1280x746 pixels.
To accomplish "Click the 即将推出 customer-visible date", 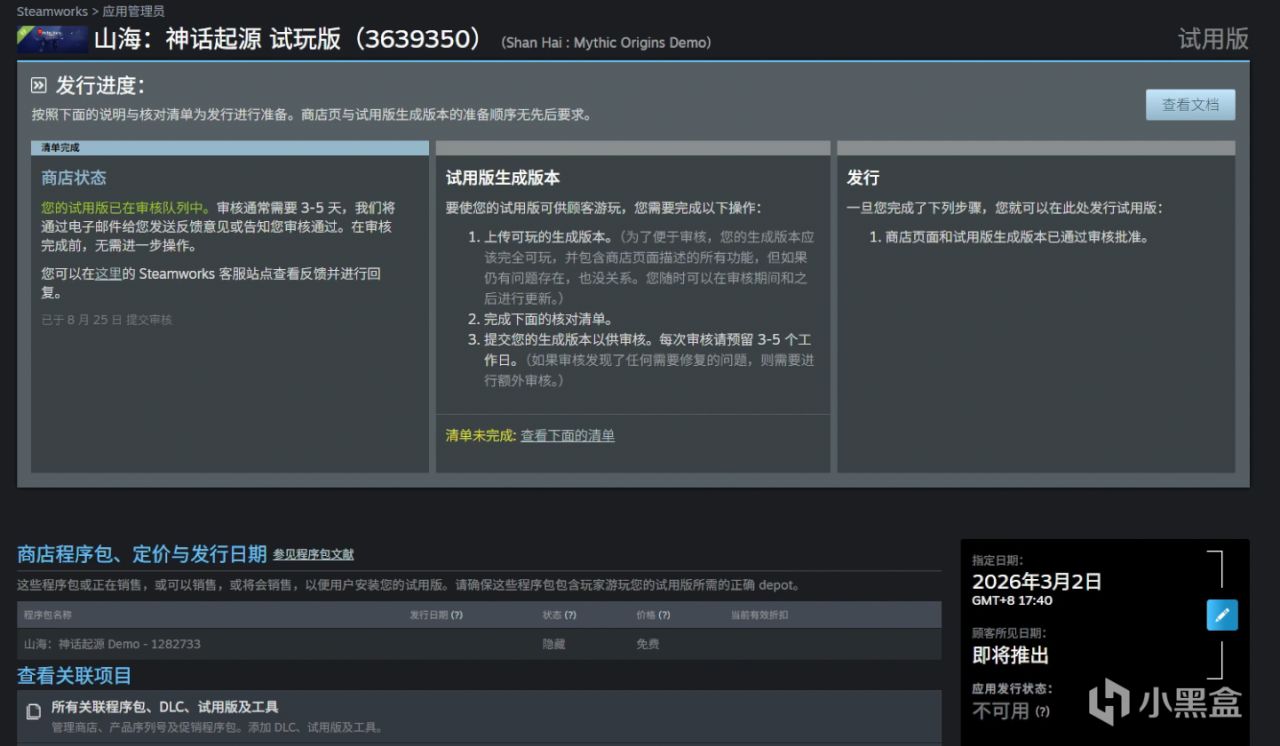I will (1010, 656).
